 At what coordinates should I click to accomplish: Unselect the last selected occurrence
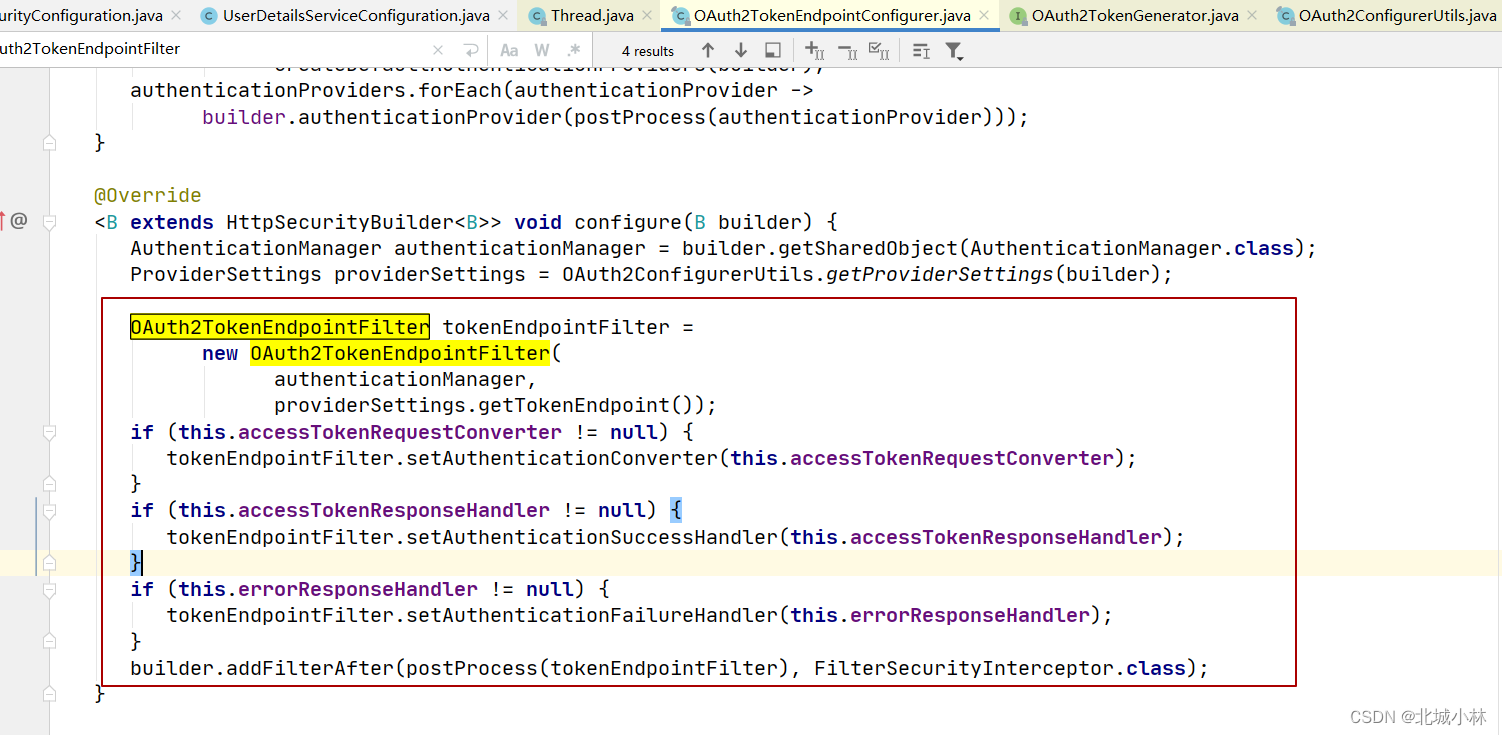tap(847, 50)
